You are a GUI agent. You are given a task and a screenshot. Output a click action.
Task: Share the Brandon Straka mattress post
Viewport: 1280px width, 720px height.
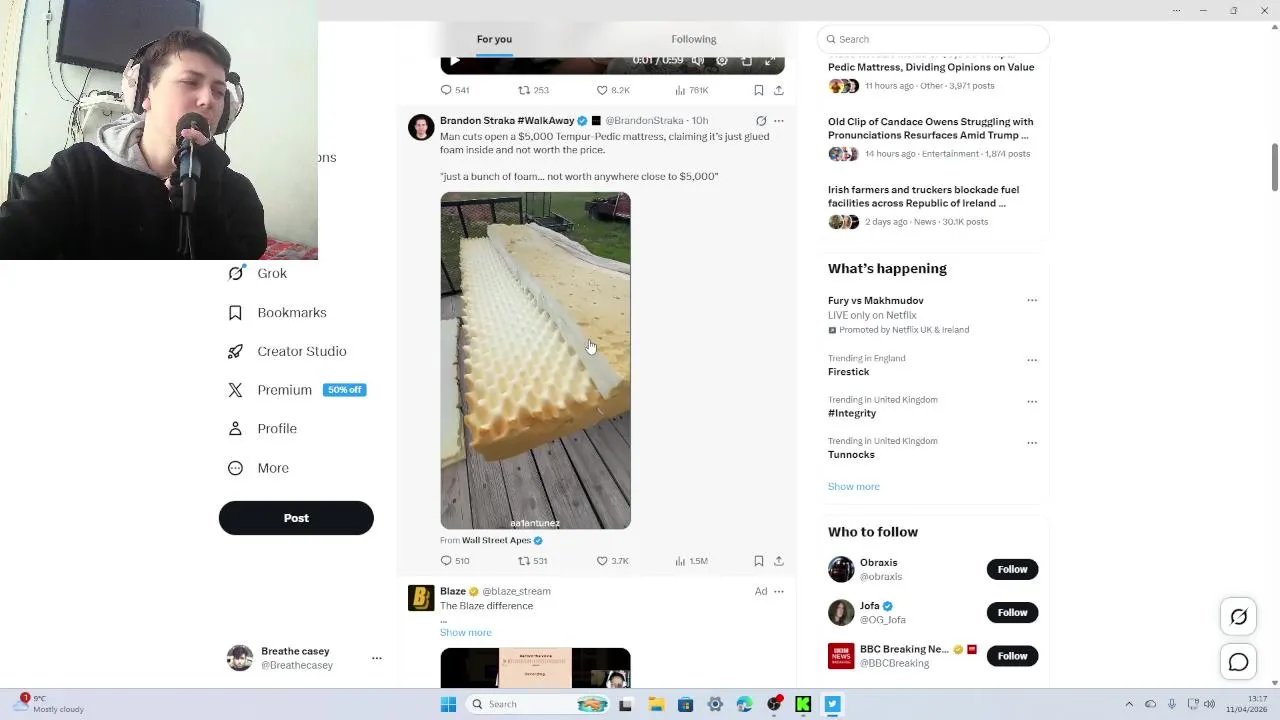click(779, 561)
